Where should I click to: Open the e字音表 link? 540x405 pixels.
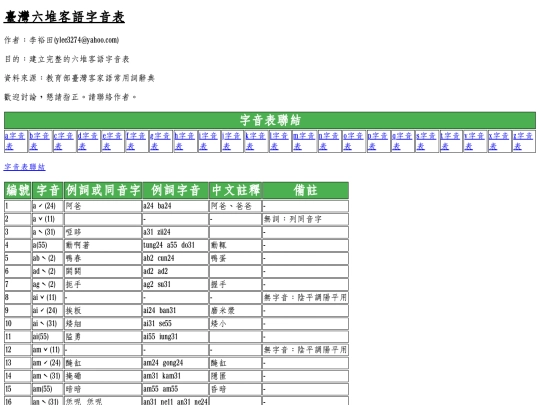point(112,141)
